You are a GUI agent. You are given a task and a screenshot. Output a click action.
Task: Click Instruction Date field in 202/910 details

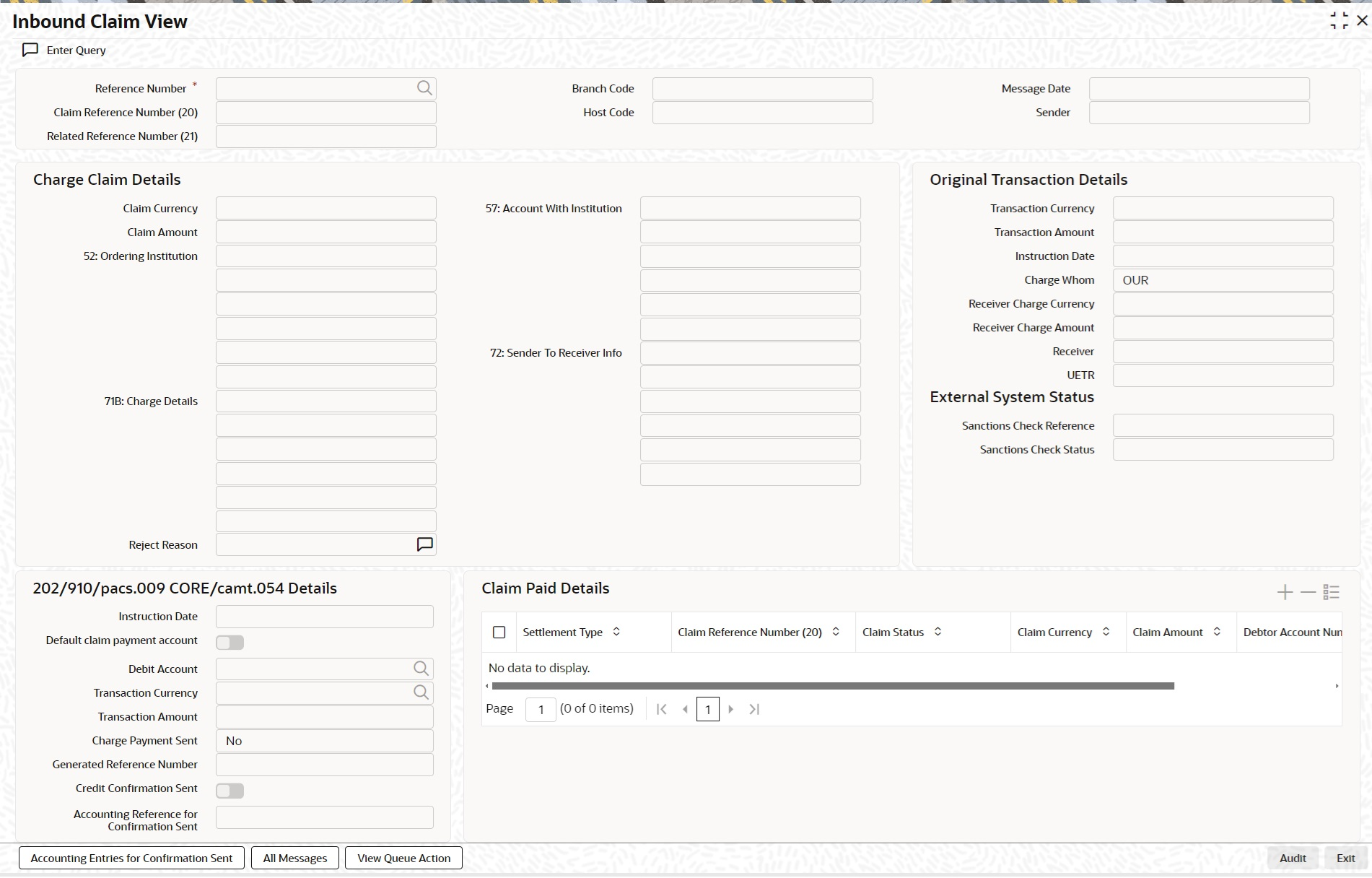[325, 616]
